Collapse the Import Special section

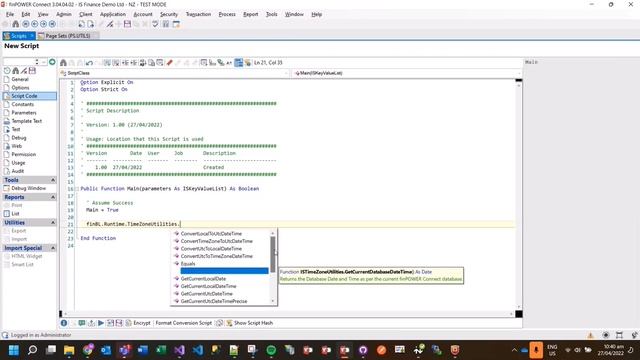[x=53, y=248]
